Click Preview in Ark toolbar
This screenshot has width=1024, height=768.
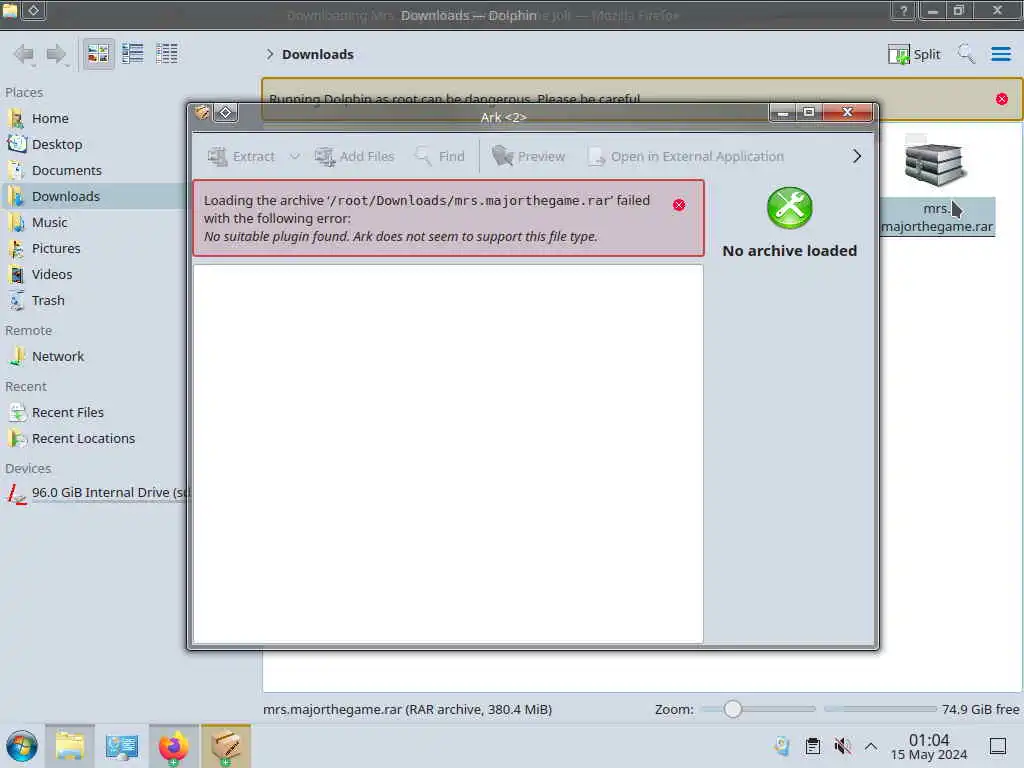click(528, 157)
